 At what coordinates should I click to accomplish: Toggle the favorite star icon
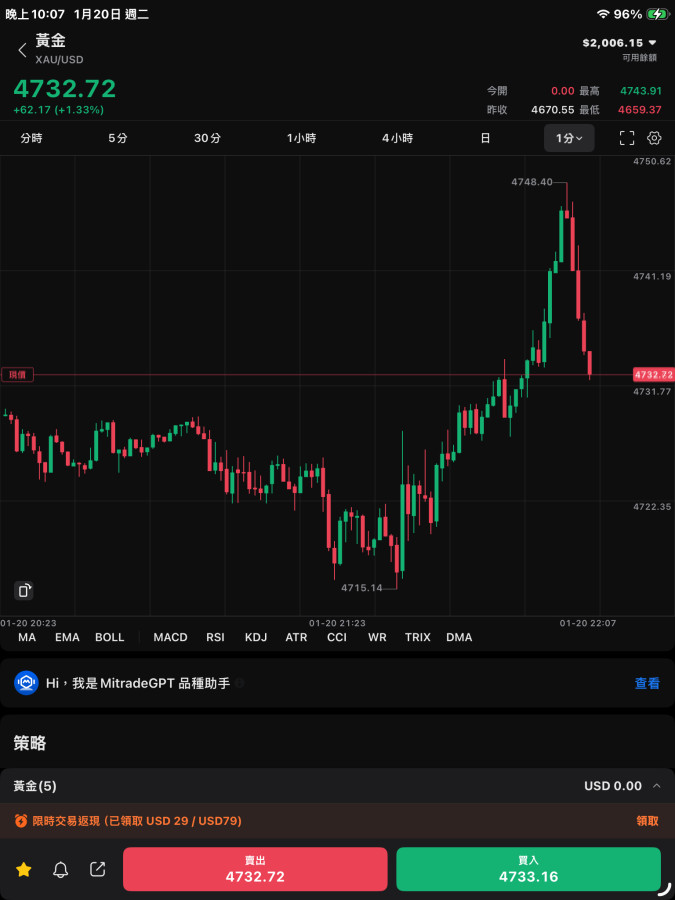[24, 870]
